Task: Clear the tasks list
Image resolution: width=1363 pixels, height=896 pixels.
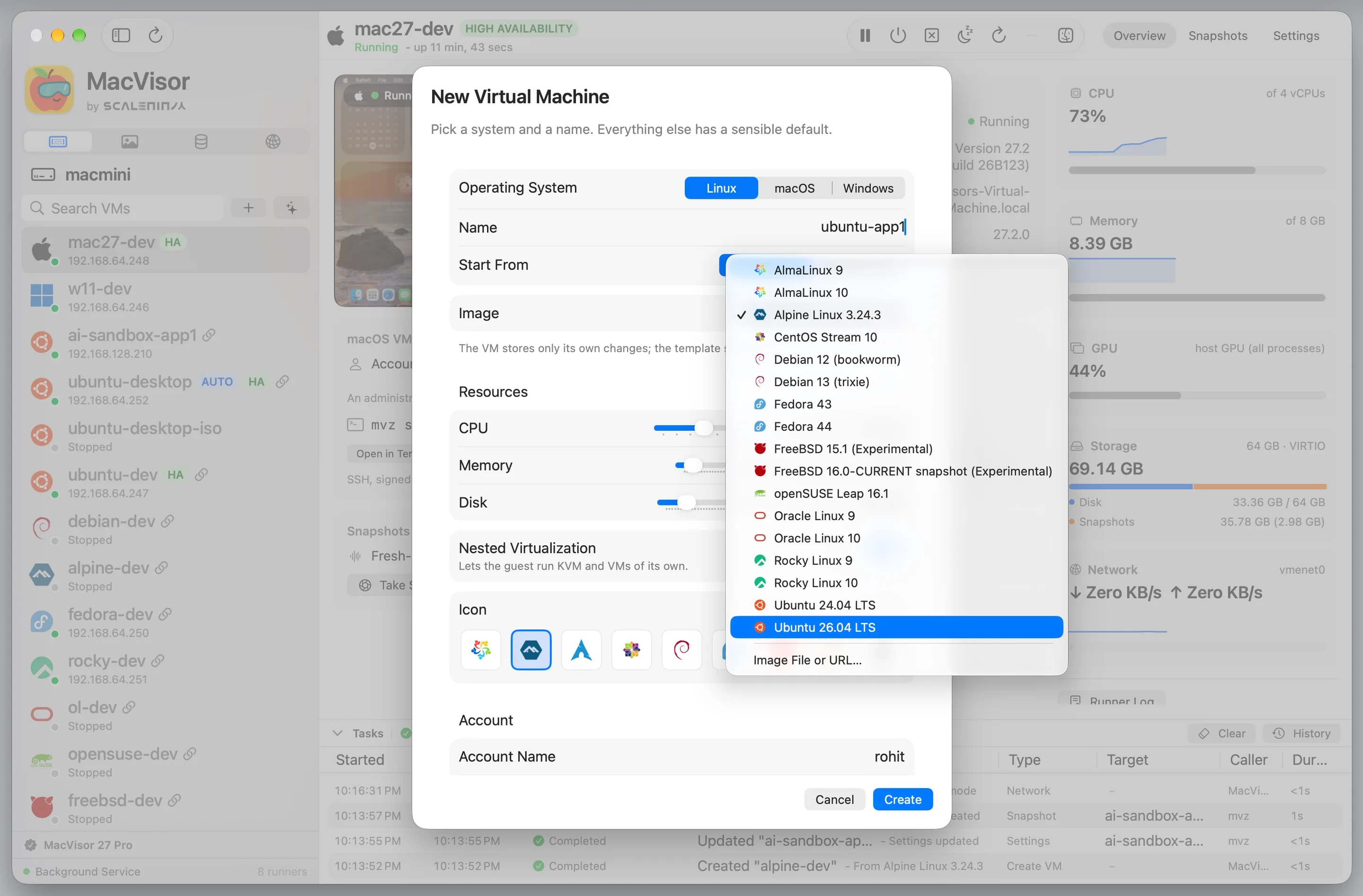Action: pos(1221,733)
